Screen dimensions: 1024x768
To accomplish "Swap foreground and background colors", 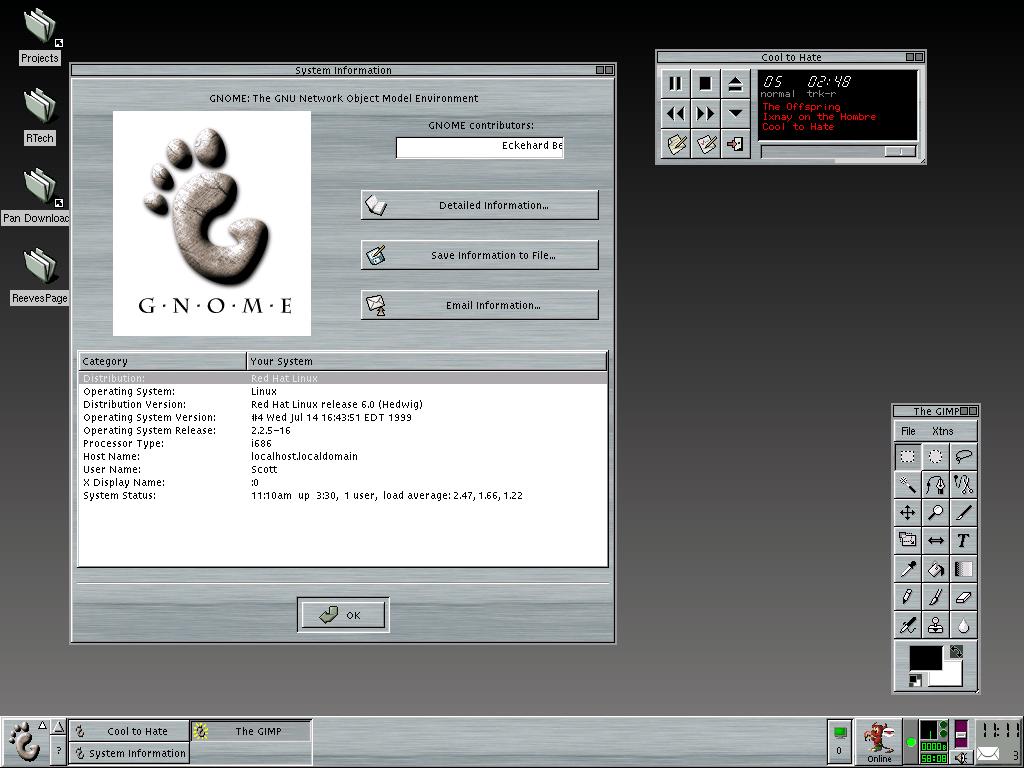I will tap(956, 651).
